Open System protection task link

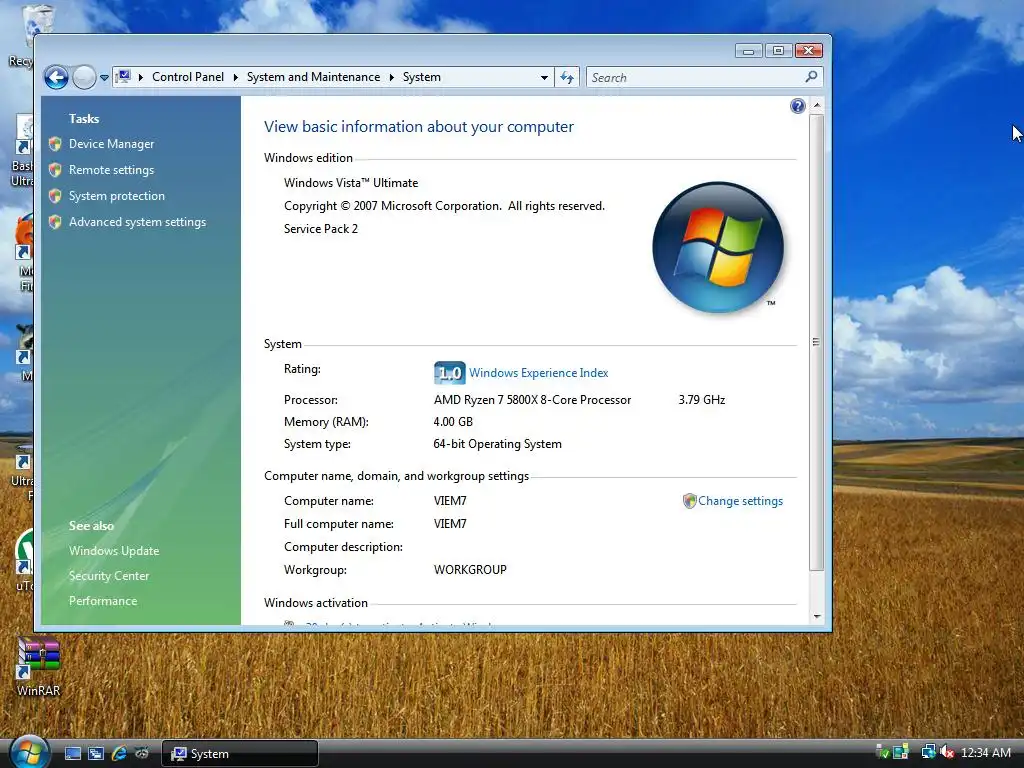117,196
